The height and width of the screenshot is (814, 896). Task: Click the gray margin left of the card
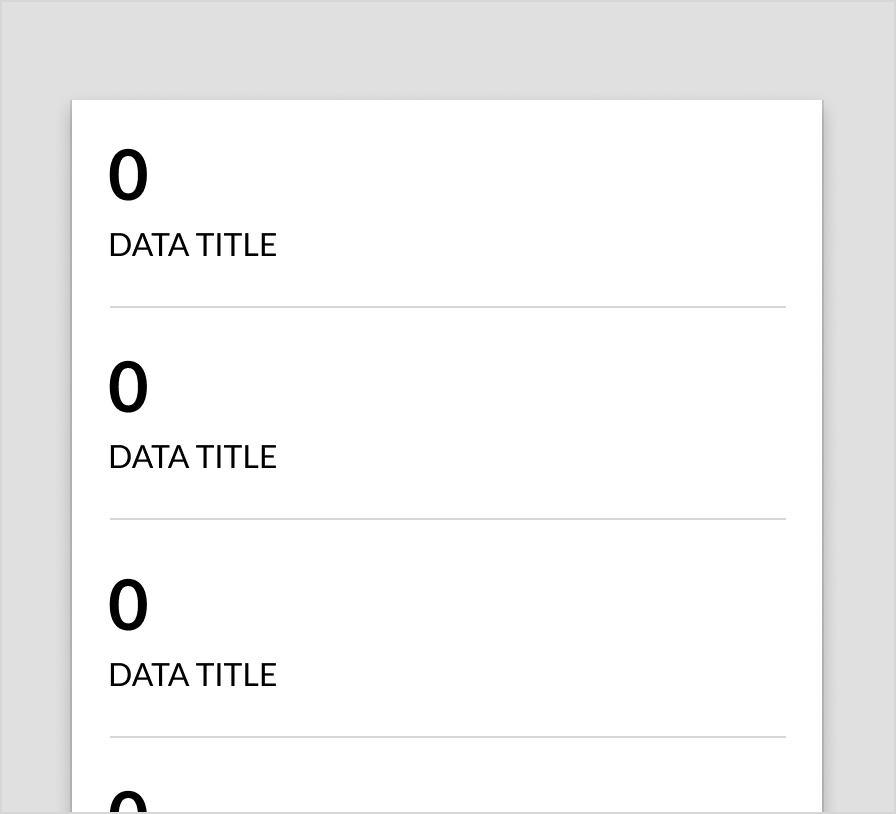[x=35, y=450]
